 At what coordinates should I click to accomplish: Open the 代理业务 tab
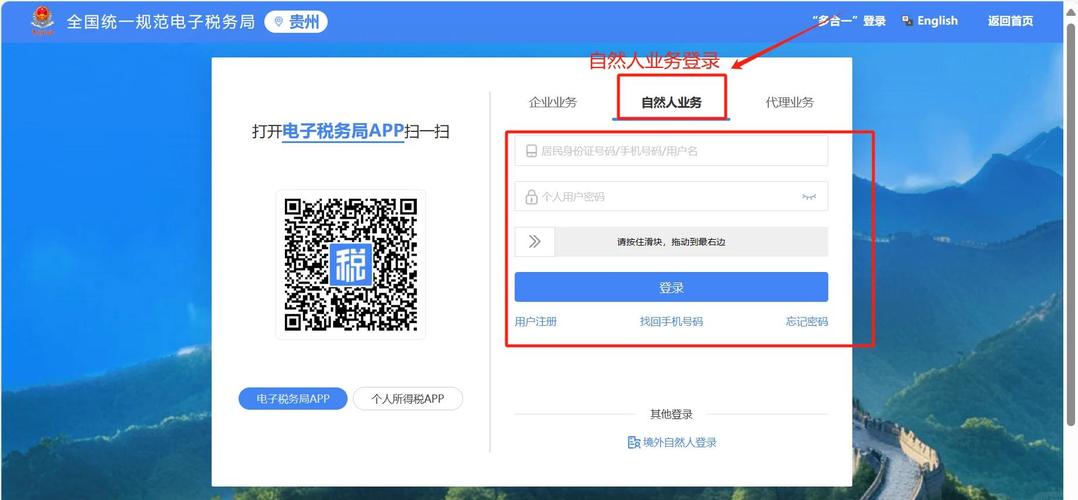pos(790,102)
